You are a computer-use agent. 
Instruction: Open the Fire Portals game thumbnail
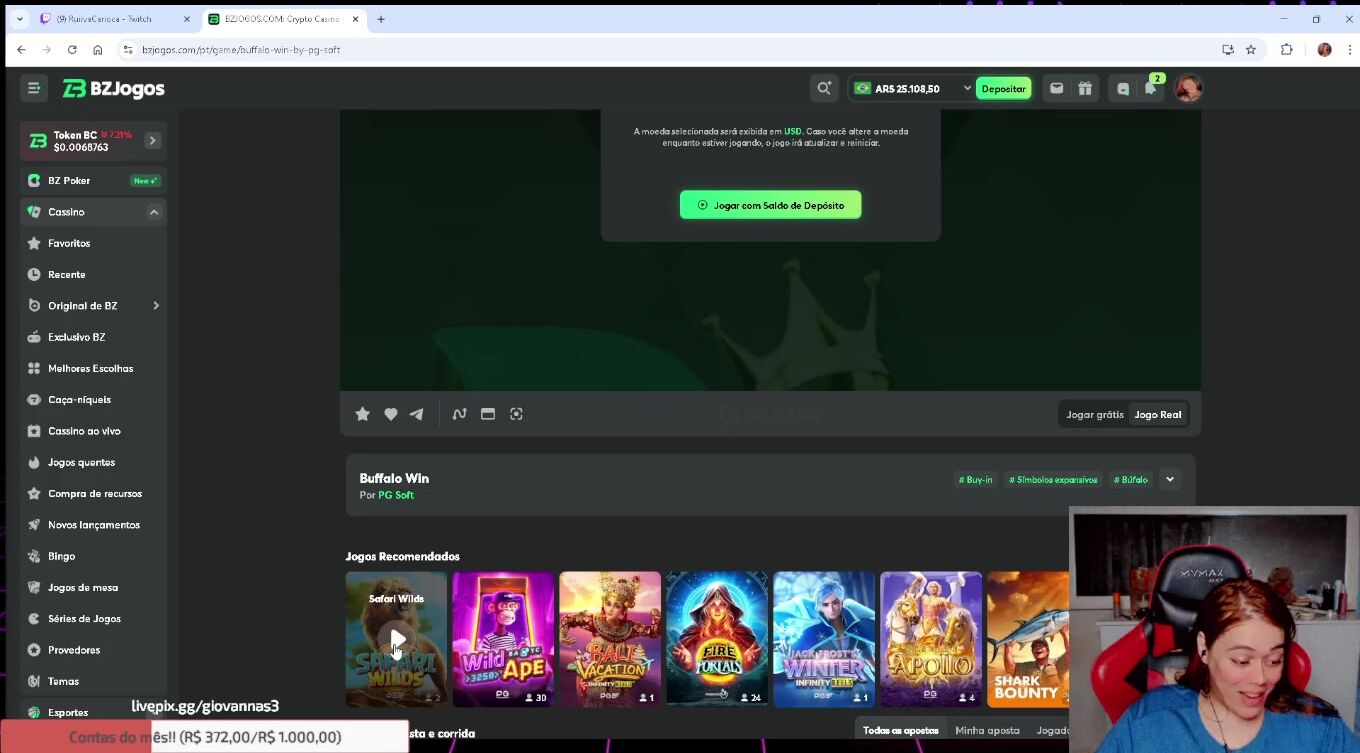717,639
